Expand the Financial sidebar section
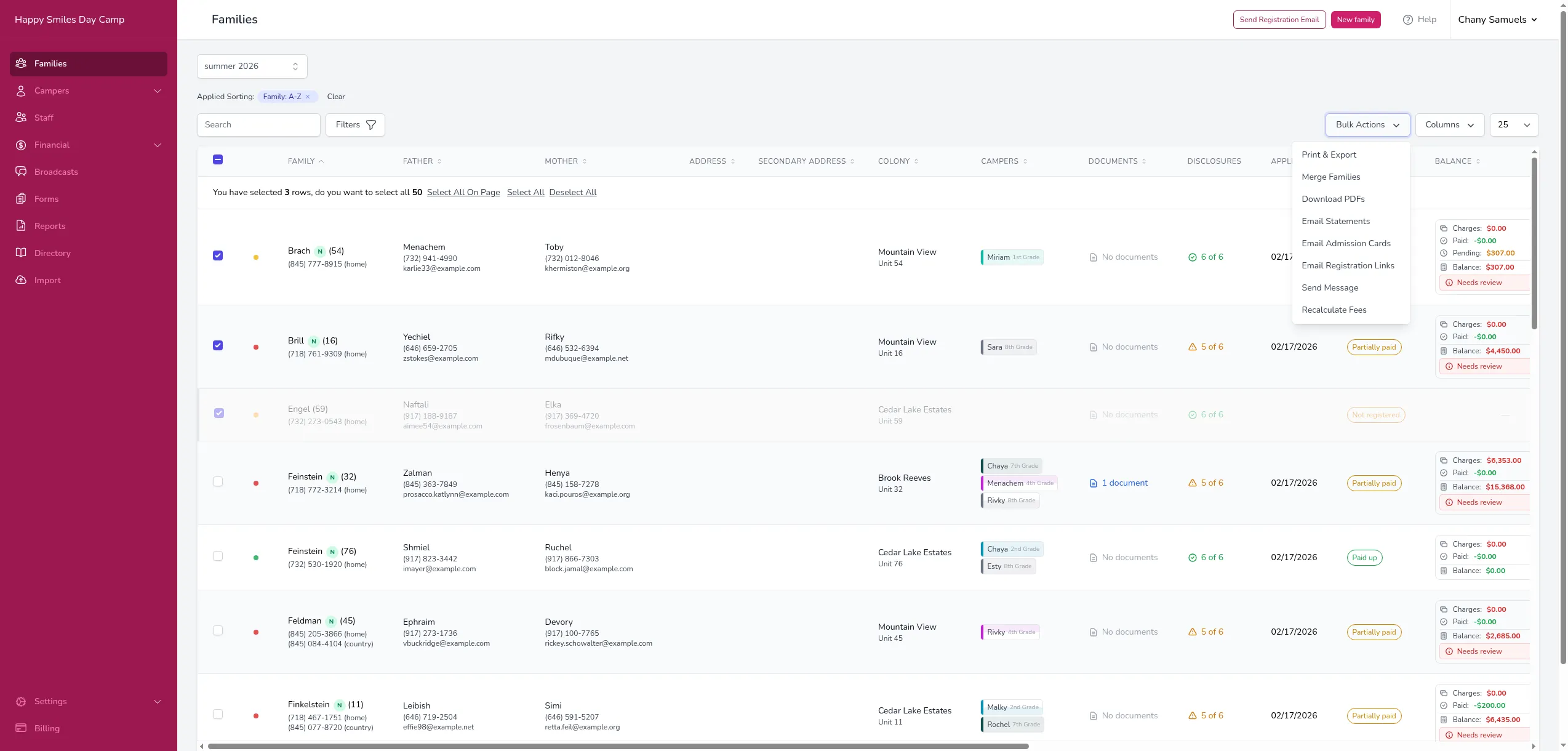The height and width of the screenshot is (751, 1568). tap(158, 145)
